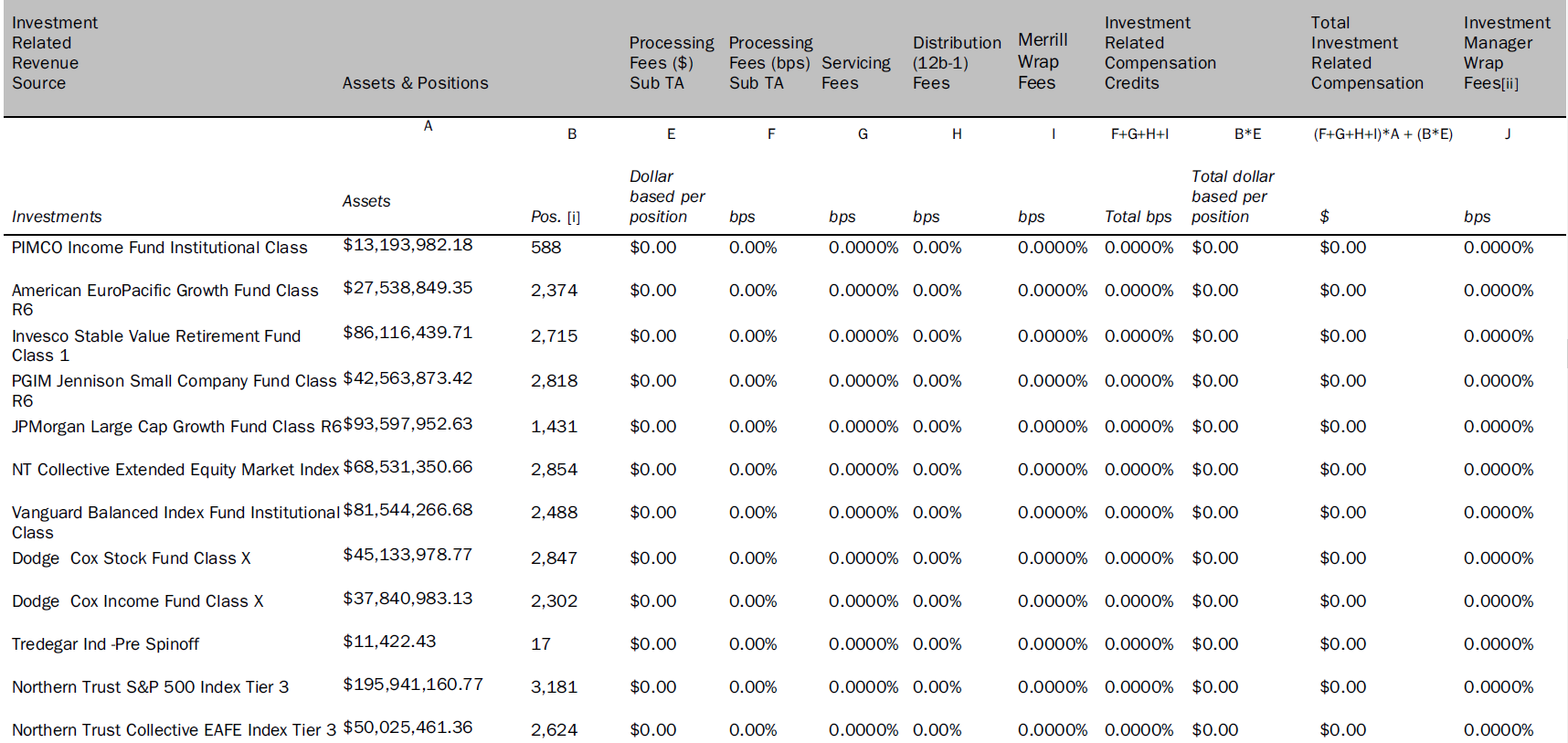1568x743 pixels.
Task: Click the 'Pos. [i]' column label
Action: click(x=556, y=217)
